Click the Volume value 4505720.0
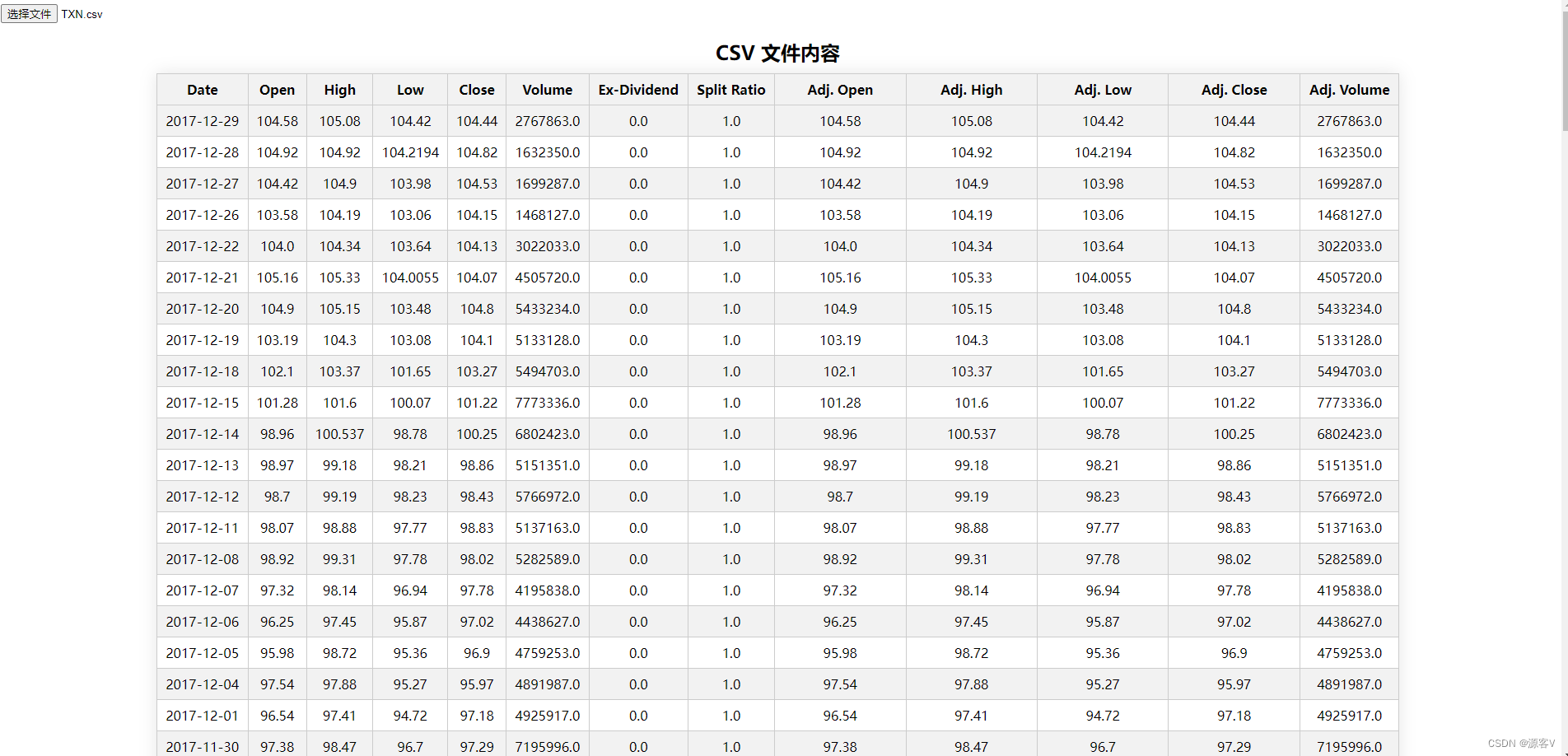 tap(548, 278)
